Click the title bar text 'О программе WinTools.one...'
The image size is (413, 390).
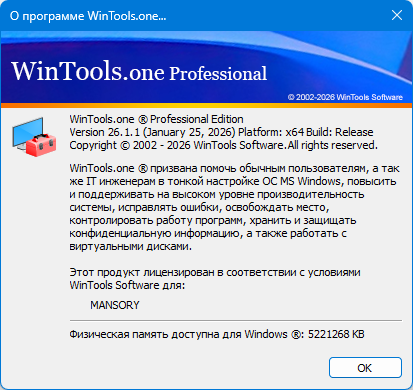coord(88,16)
